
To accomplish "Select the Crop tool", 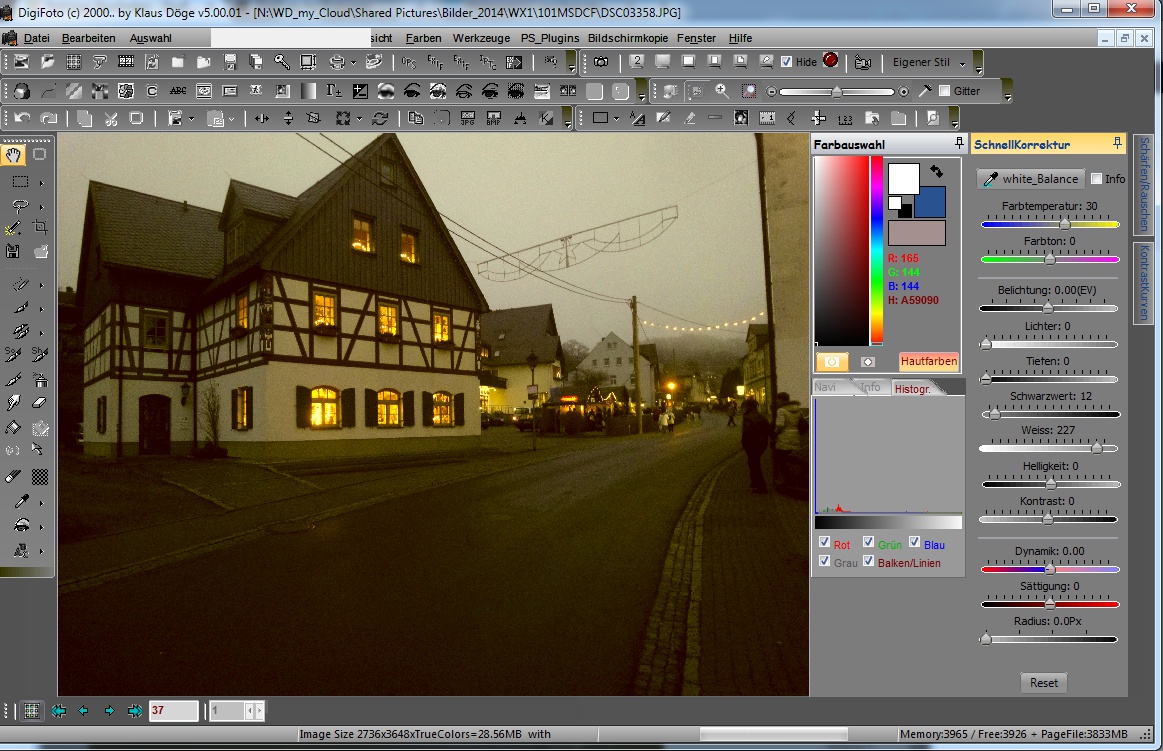I will 41,227.
